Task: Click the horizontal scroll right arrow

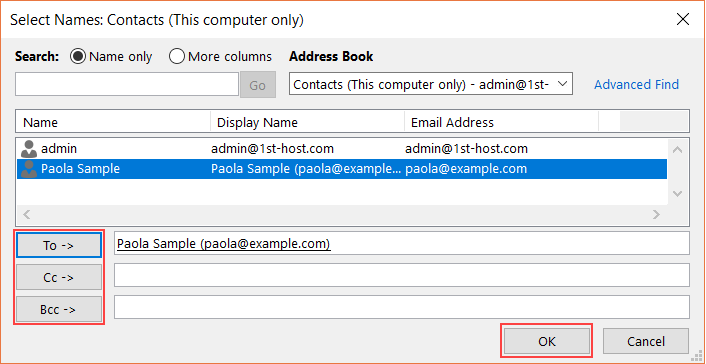Action: click(656, 214)
